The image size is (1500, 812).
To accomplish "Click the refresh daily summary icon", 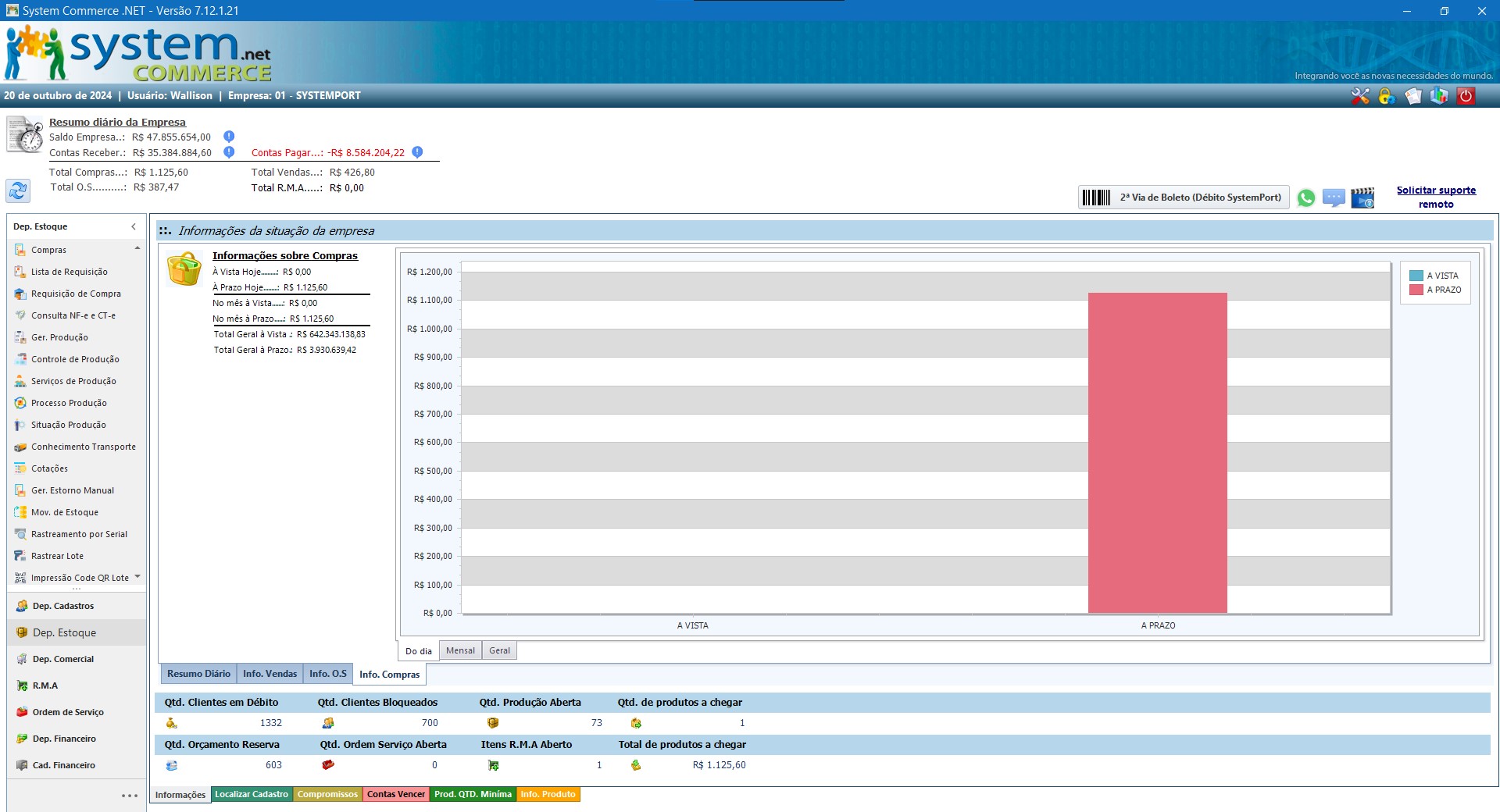I will [x=18, y=191].
